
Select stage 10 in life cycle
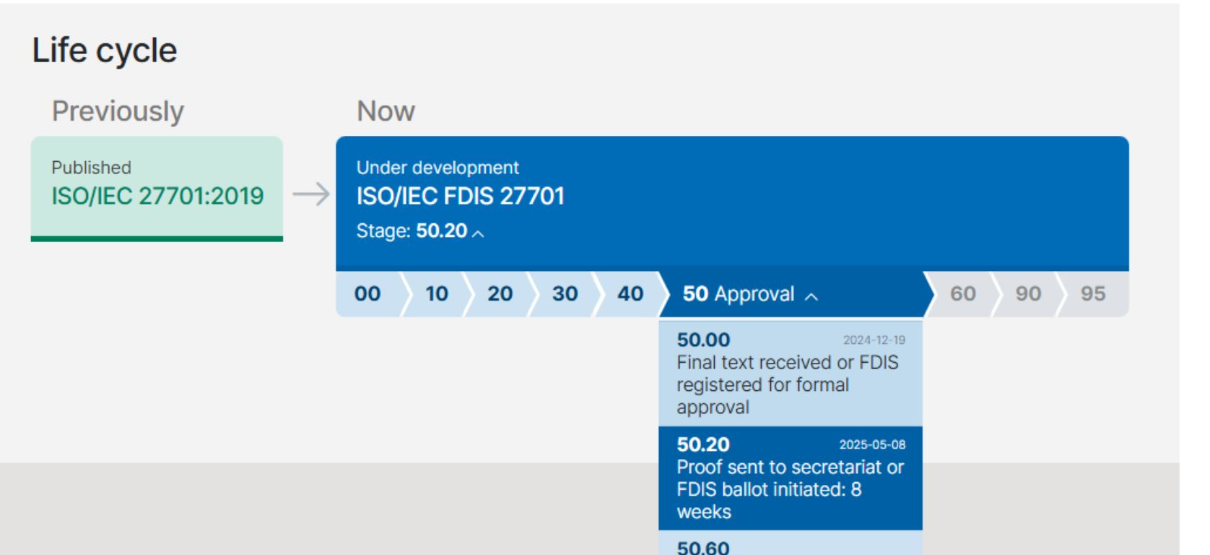(436, 294)
